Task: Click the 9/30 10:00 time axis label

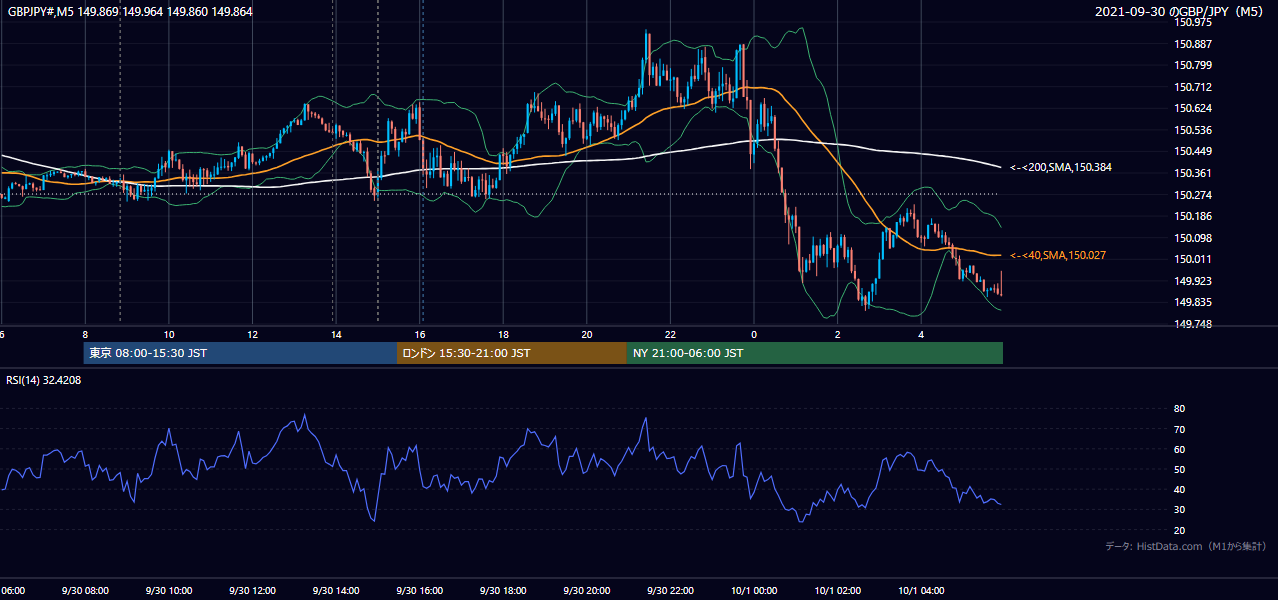Action: [x=168, y=591]
